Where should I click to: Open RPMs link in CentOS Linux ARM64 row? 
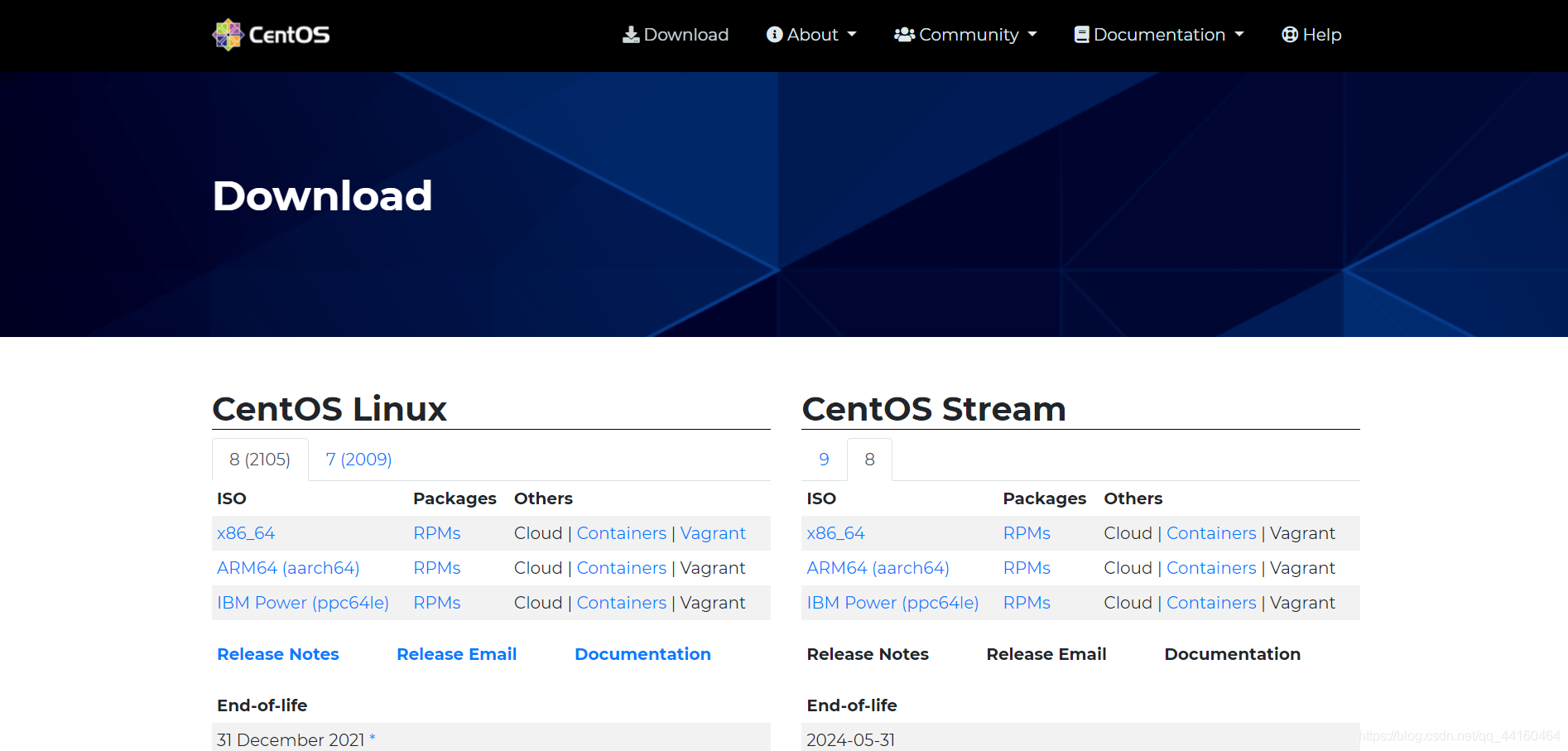[x=437, y=568]
